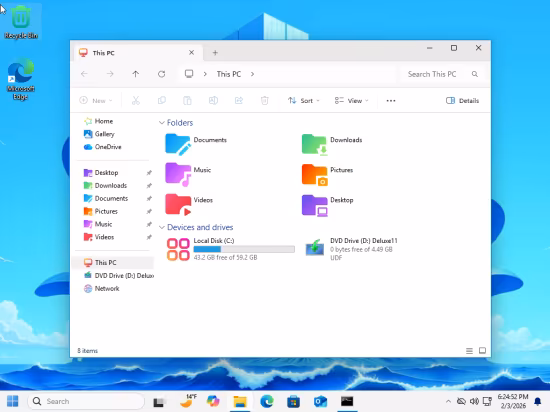Click the Cut scissors icon in toolbar
This screenshot has width=550, height=412.
pos(136,101)
